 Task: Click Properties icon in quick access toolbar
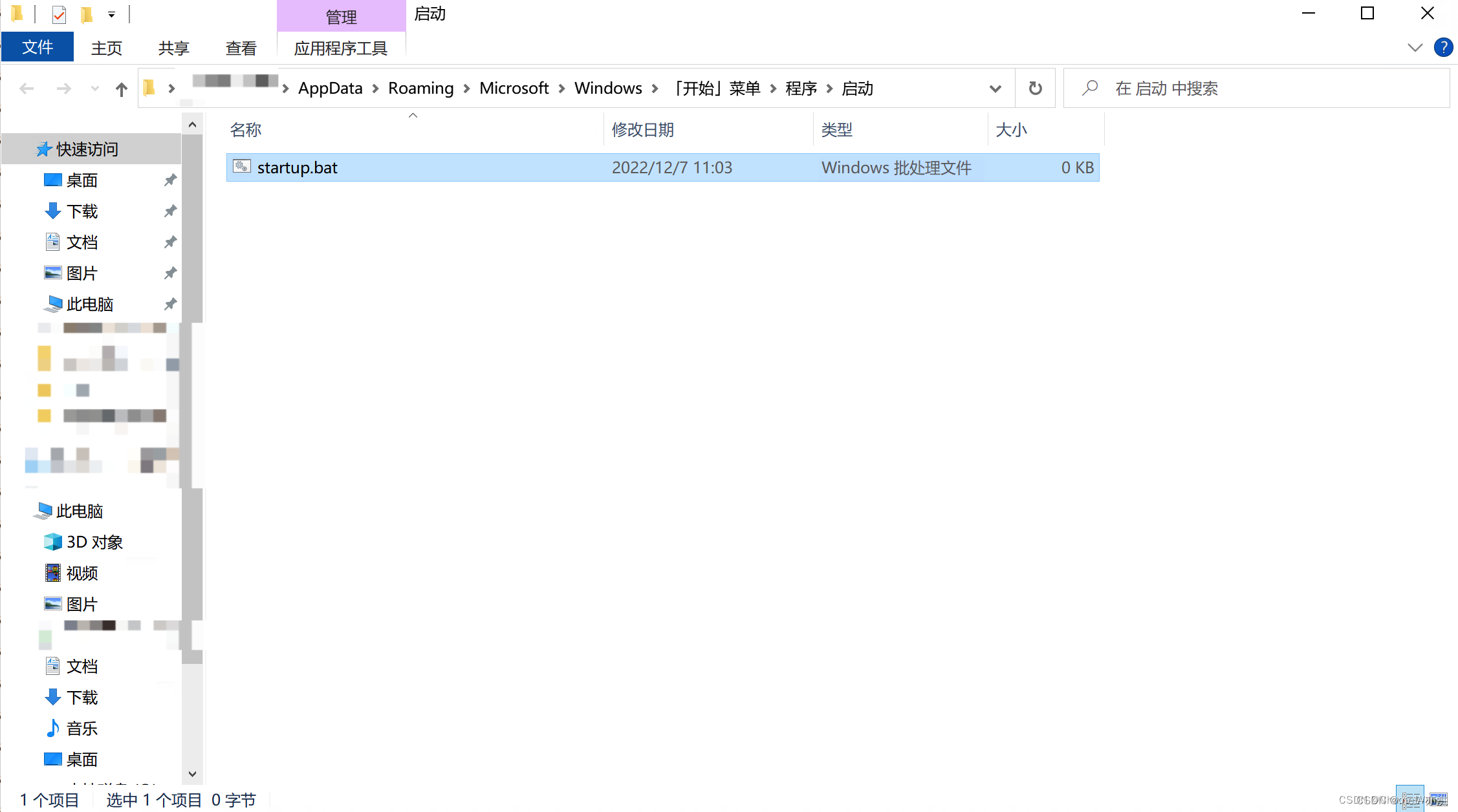pos(59,14)
